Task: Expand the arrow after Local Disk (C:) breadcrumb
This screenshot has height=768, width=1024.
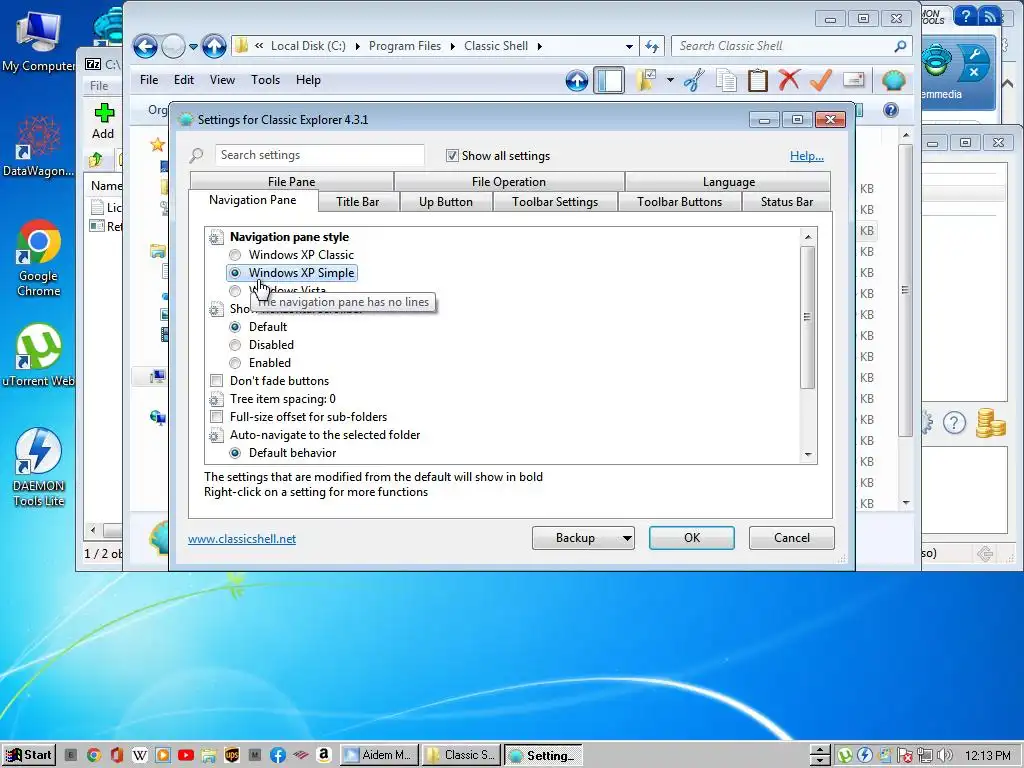Action: tap(357, 46)
